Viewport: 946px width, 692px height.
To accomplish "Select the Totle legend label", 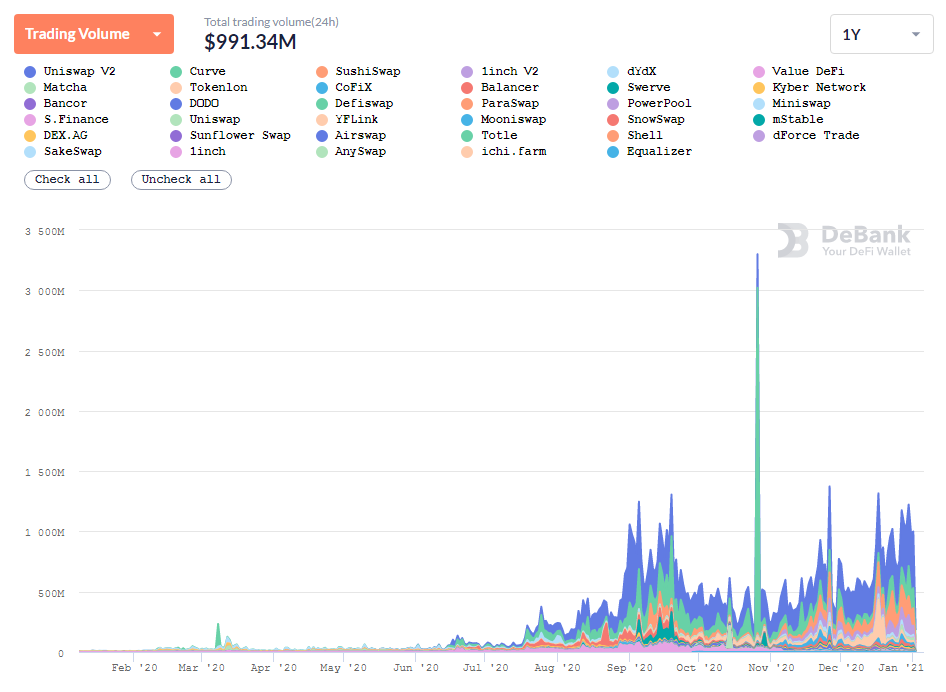I will pyautogui.click(x=499, y=135).
